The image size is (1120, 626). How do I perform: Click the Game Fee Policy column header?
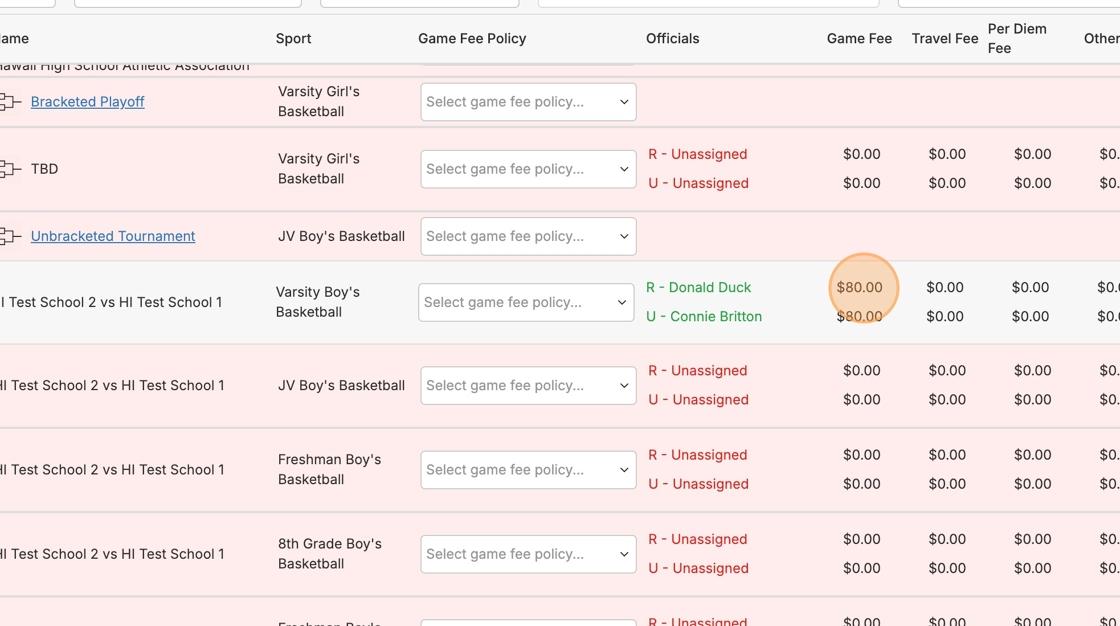pyautogui.click(x=472, y=39)
